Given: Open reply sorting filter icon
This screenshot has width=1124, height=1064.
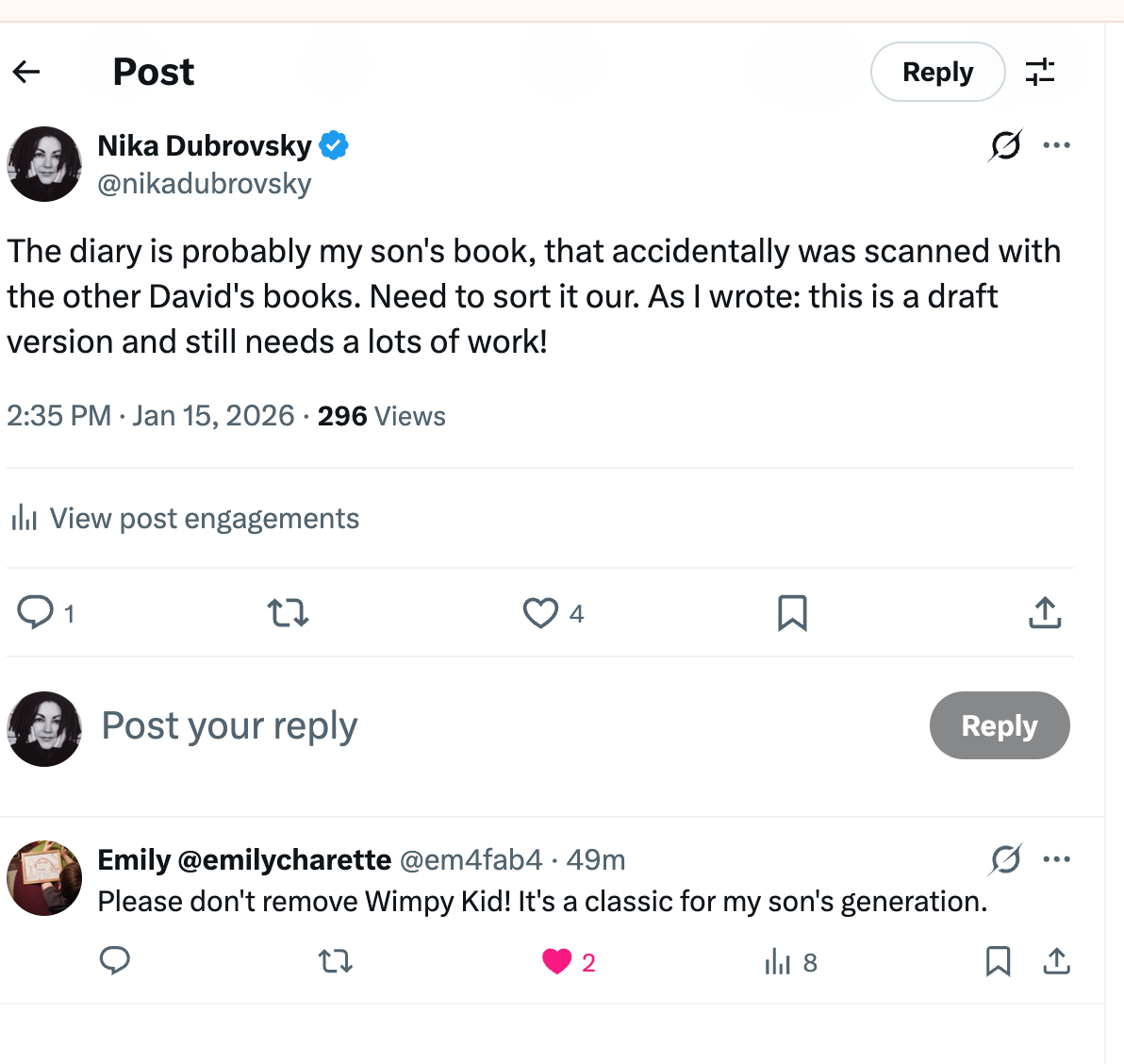Looking at the screenshot, I should [x=1040, y=72].
